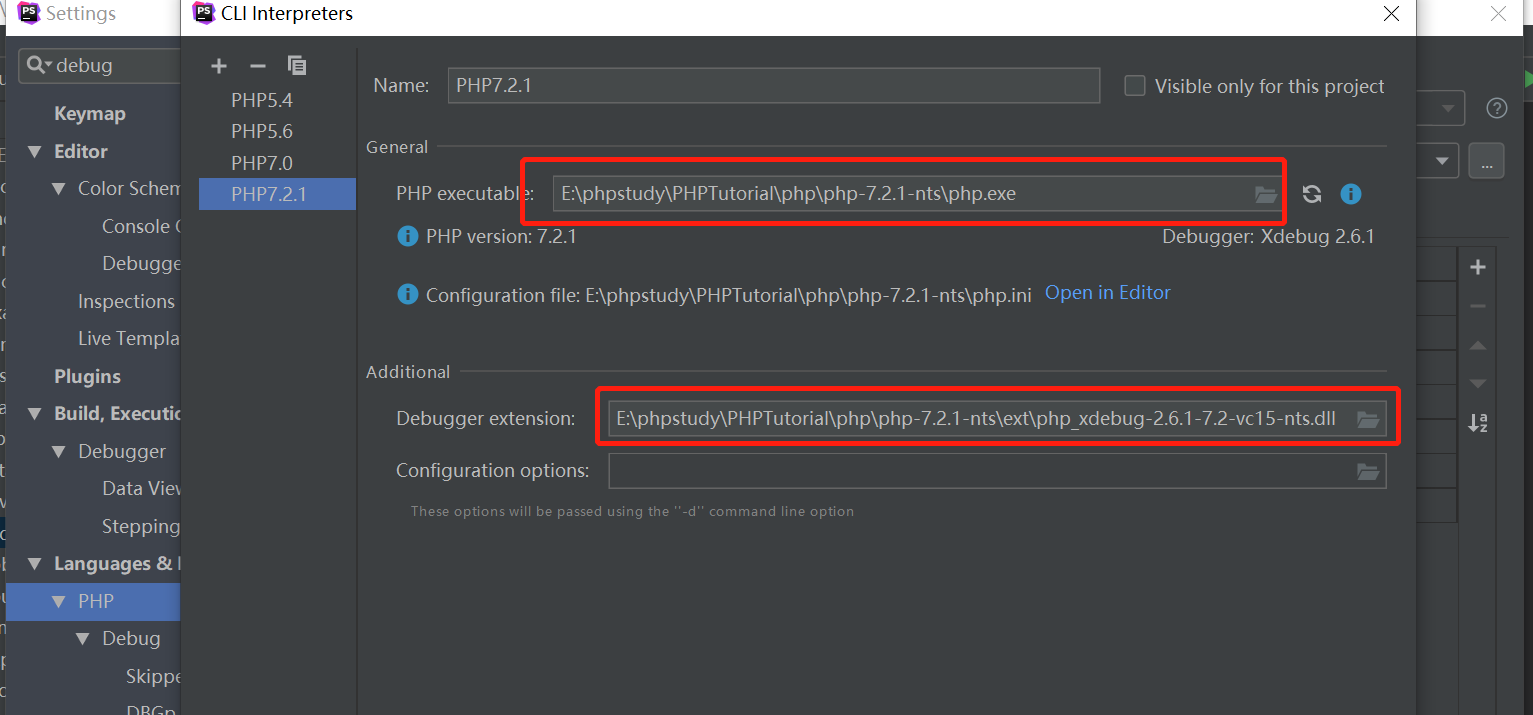Click the move up arrow in Settings panel
1533x715 pixels.
[x=1478, y=345]
